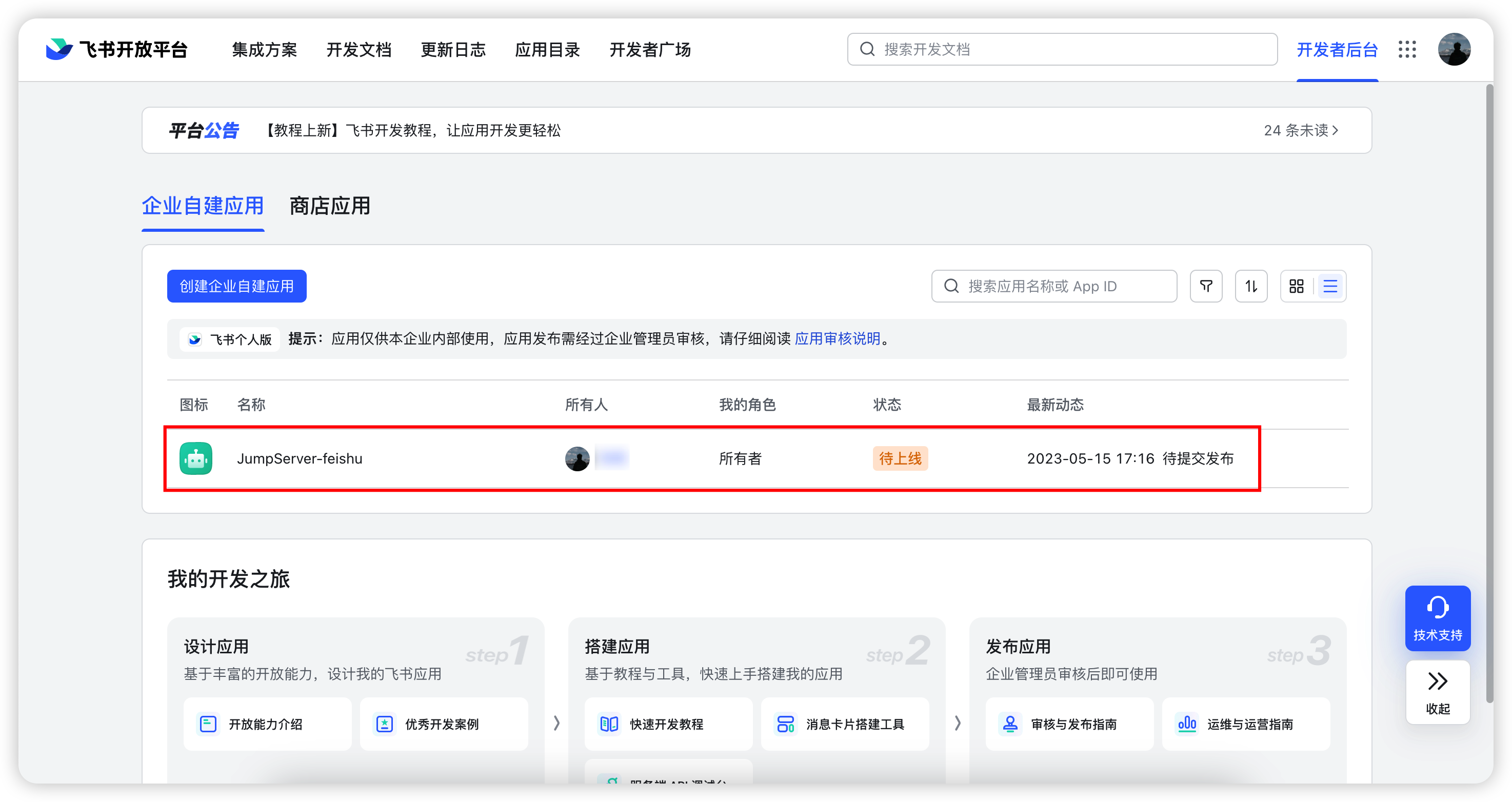Click owner avatar in JumpServer-feishu row
This screenshot has height=802, width=1512.
click(x=578, y=458)
